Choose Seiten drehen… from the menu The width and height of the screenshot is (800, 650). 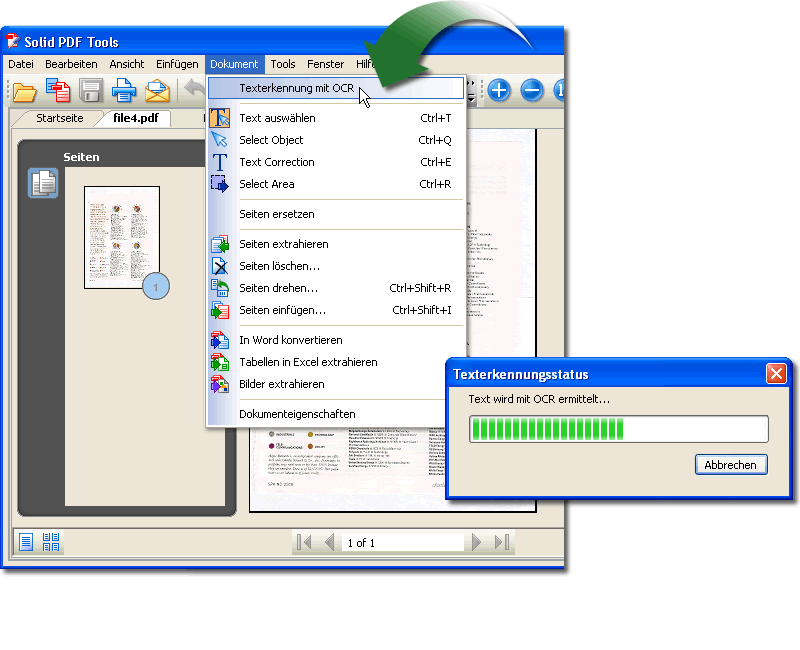tap(278, 288)
